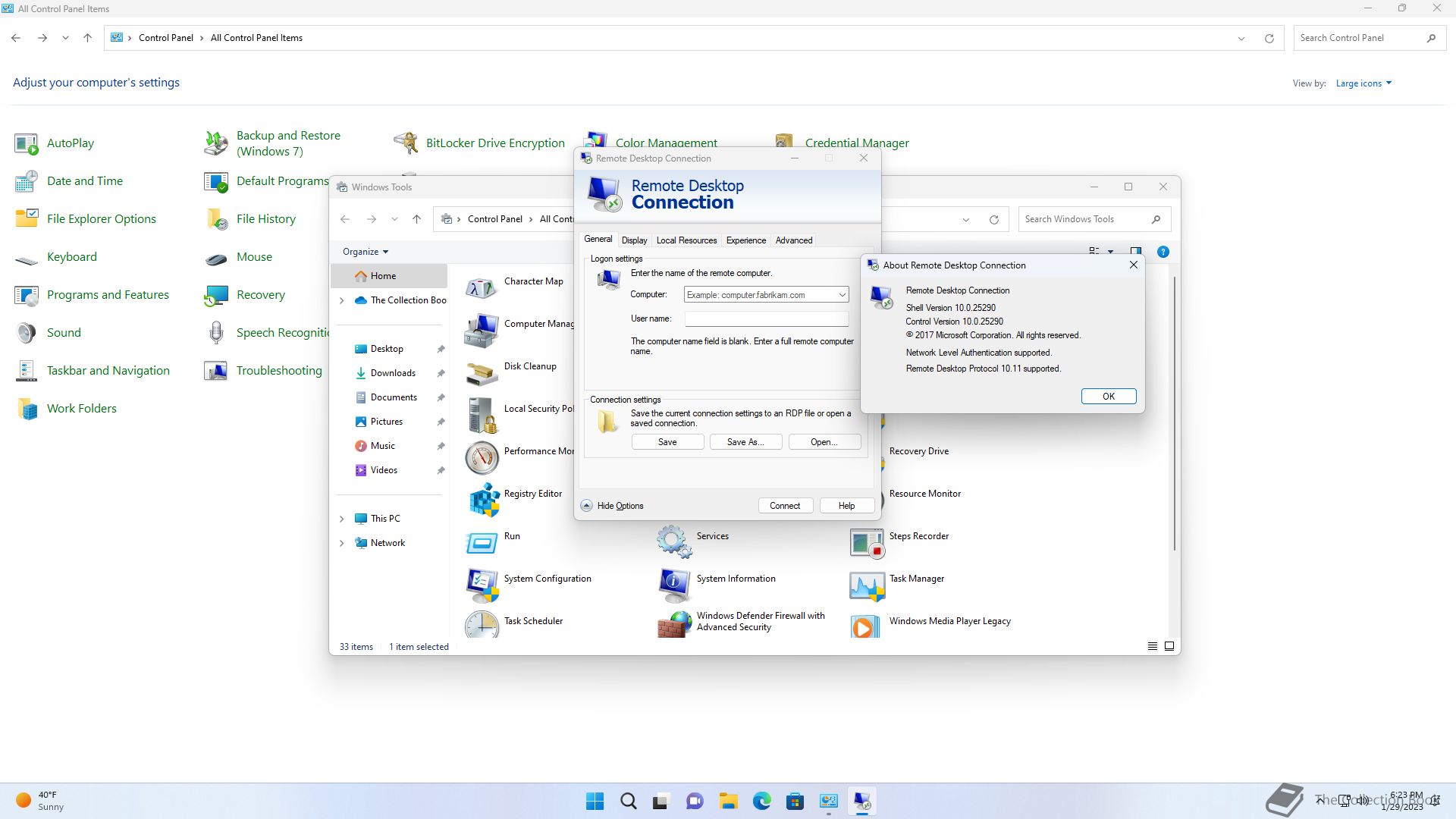Switch to Experience tab
1456x819 pixels.
coord(745,240)
